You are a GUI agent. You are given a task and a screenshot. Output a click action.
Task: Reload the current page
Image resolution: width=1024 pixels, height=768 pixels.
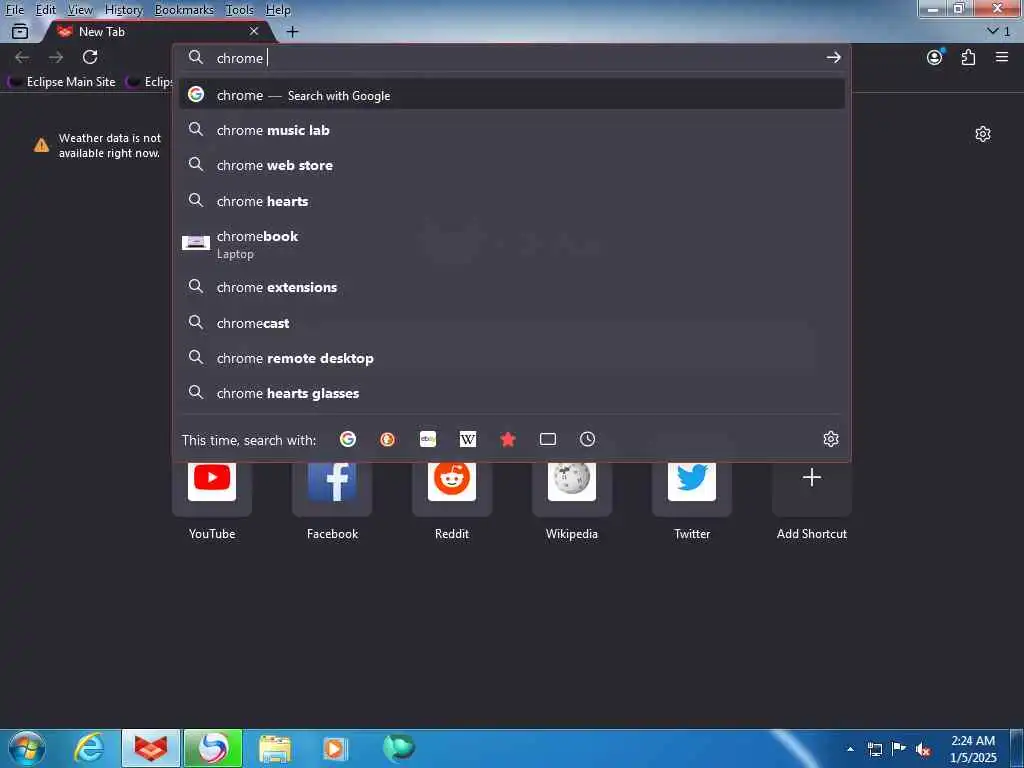[x=90, y=57]
